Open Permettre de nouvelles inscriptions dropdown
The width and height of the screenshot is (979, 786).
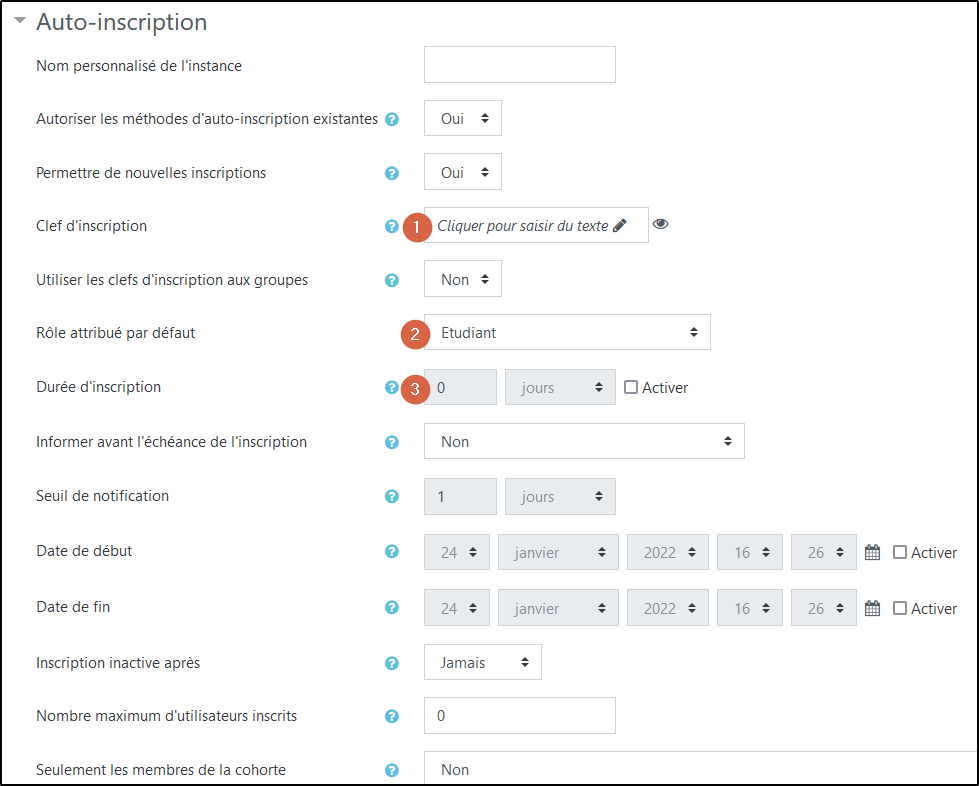pos(463,172)
